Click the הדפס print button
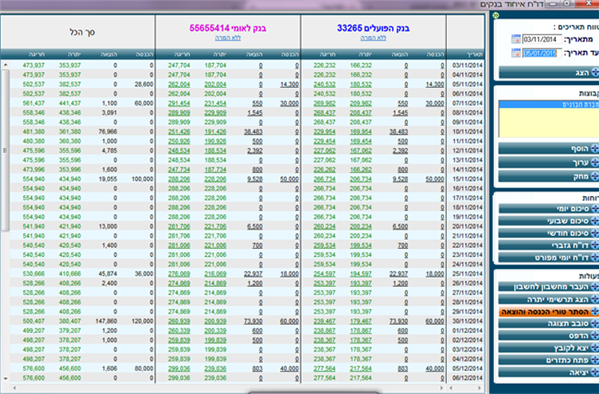 click(x=549, y=336)
